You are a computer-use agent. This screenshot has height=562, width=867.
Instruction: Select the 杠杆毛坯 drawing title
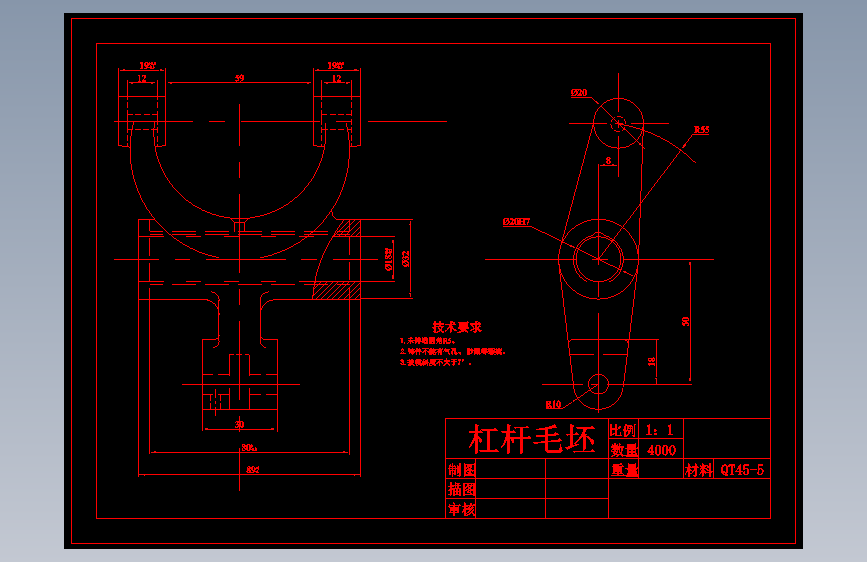click(532, 439)
